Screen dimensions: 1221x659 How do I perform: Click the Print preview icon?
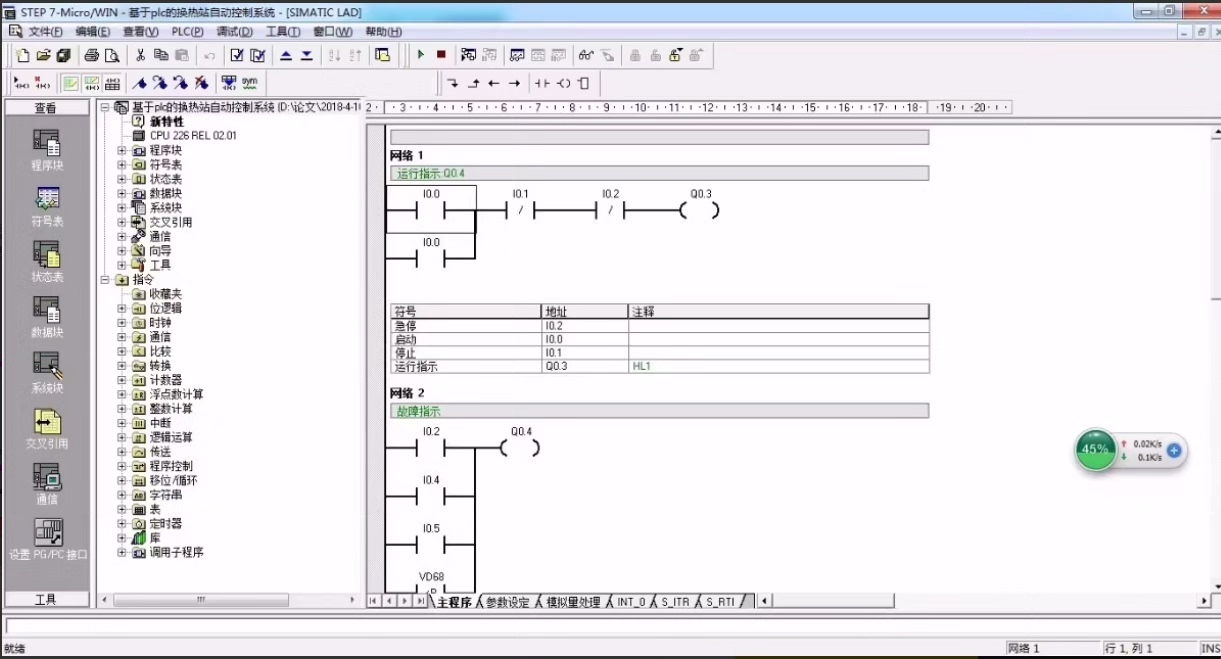112,55
